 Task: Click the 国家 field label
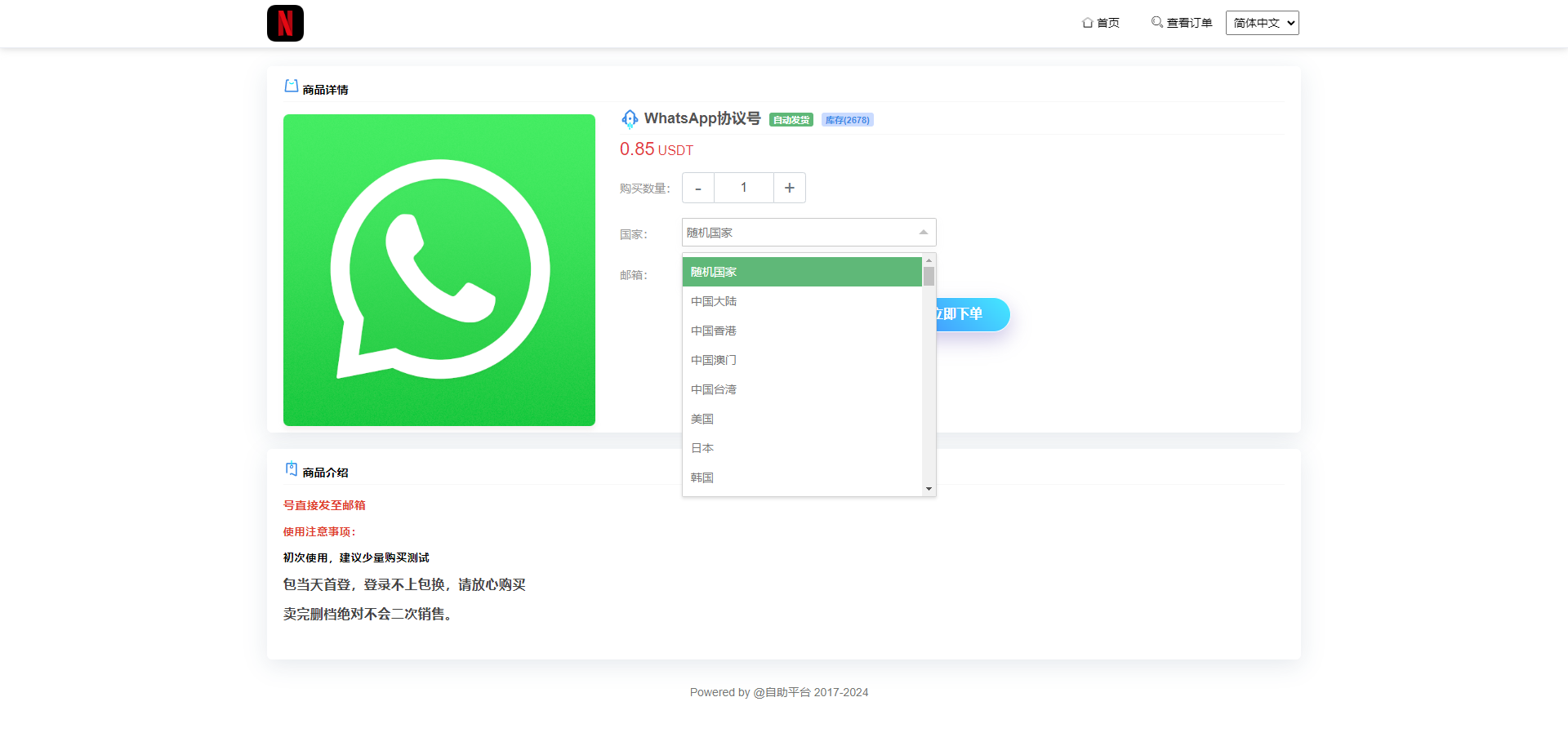633,234
